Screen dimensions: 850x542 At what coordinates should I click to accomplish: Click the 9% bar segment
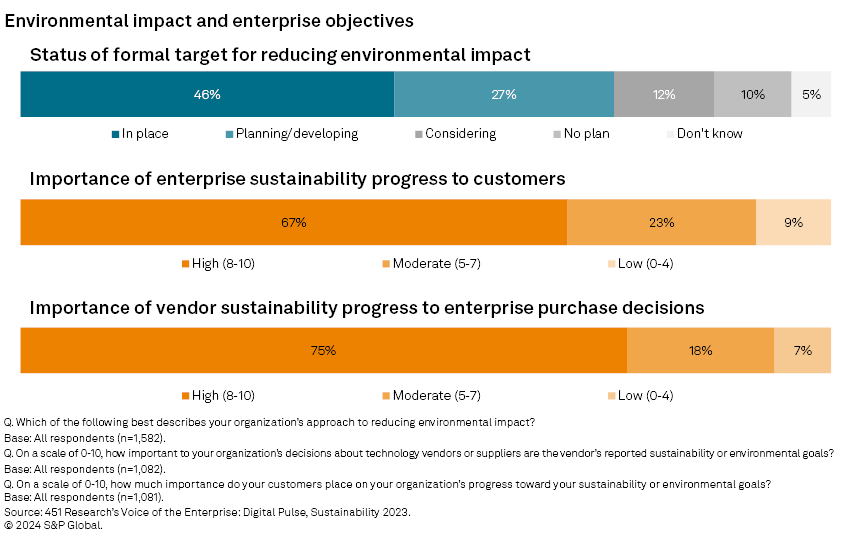(x=793, y=223)
